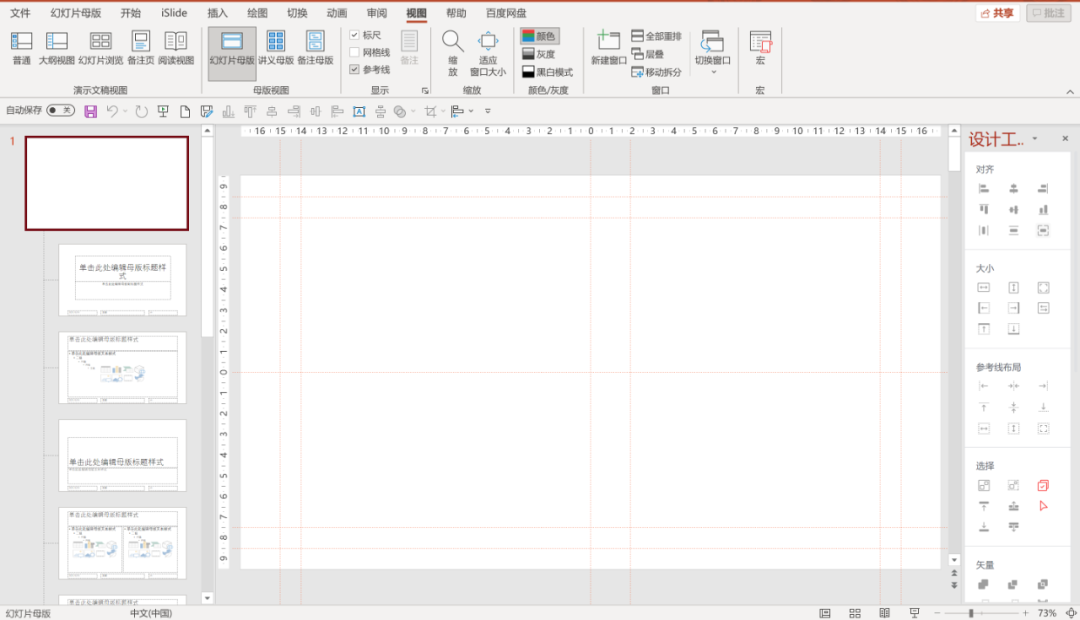
Task: Click zoom percentage 73% in status bar
Action: pos(1047,613)
